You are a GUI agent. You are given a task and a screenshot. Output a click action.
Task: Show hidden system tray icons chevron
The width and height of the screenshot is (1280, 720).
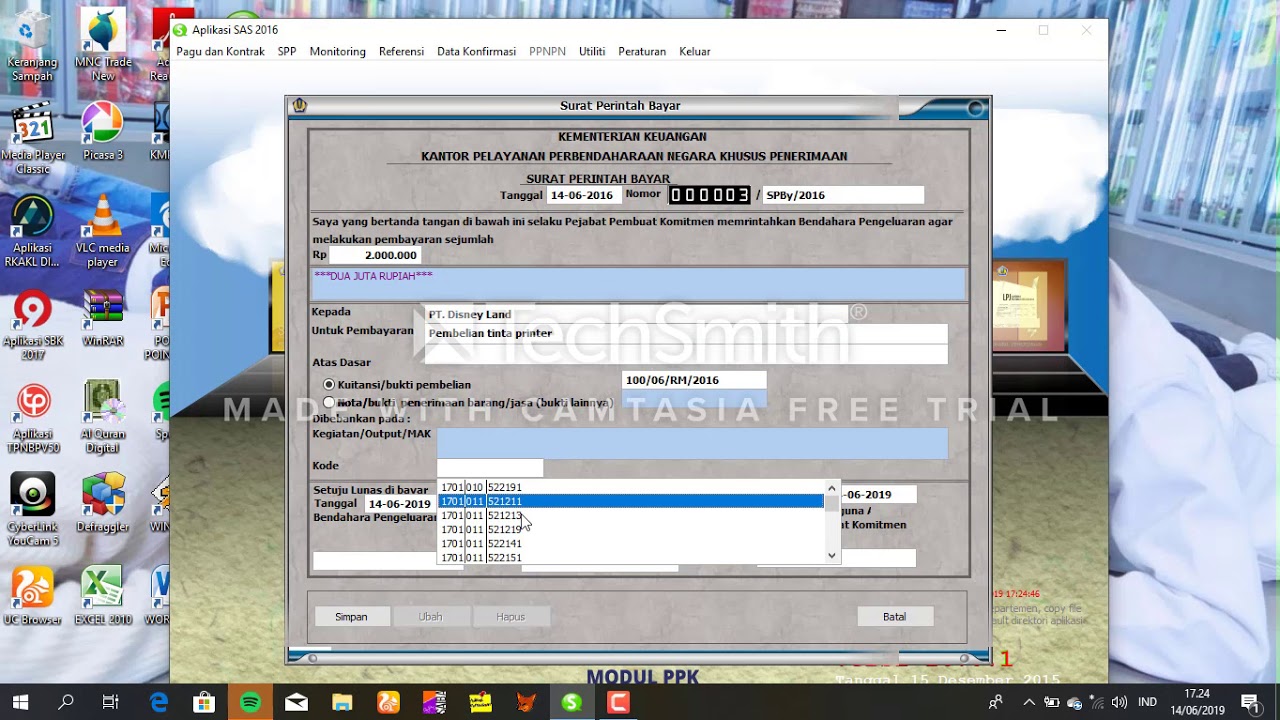[x=1028, y=702]
